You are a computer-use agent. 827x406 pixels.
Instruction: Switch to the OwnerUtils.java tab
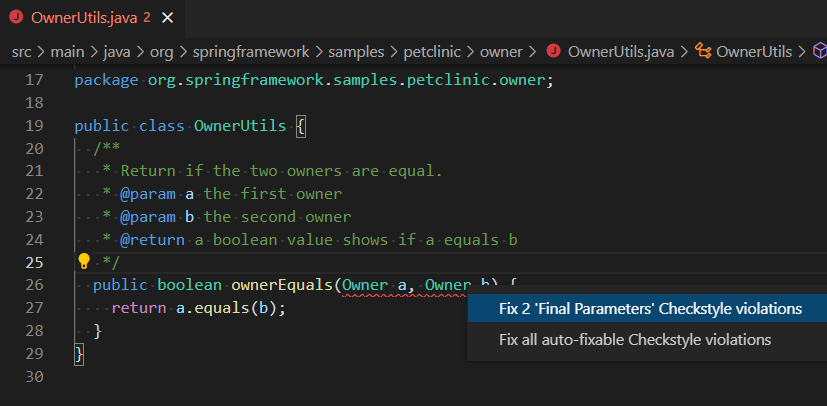coord(82,18)
